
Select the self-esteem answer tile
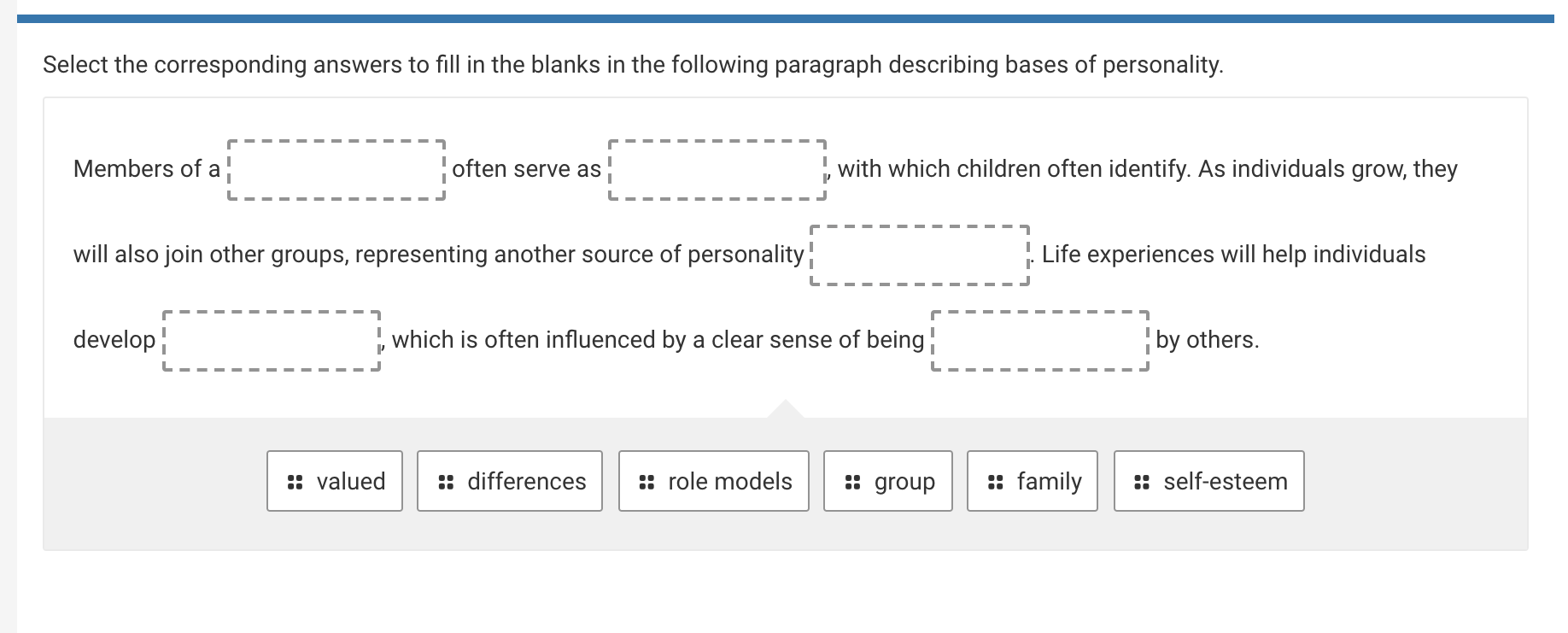pyautogui.click(x=1208, y=481)
